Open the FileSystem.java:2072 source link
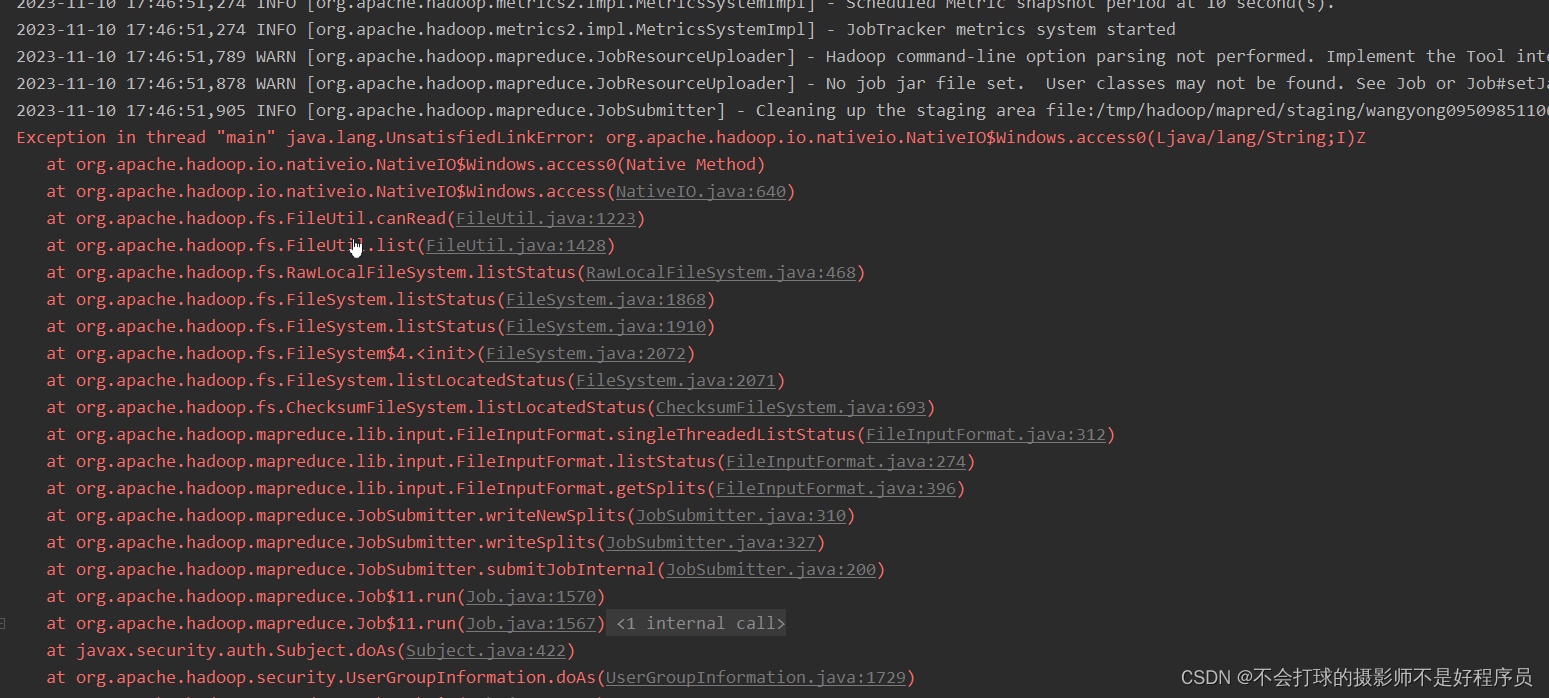The height and width of the screenshot is (698, 1549). [x=587, y=353]
